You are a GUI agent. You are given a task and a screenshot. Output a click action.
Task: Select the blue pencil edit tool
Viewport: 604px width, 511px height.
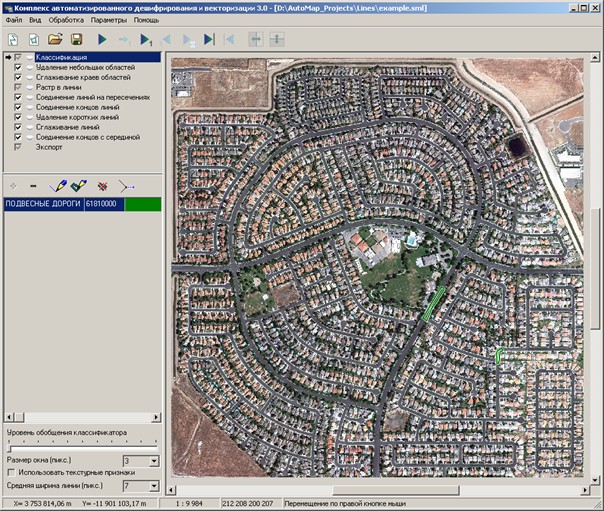[x=56, y=185]
